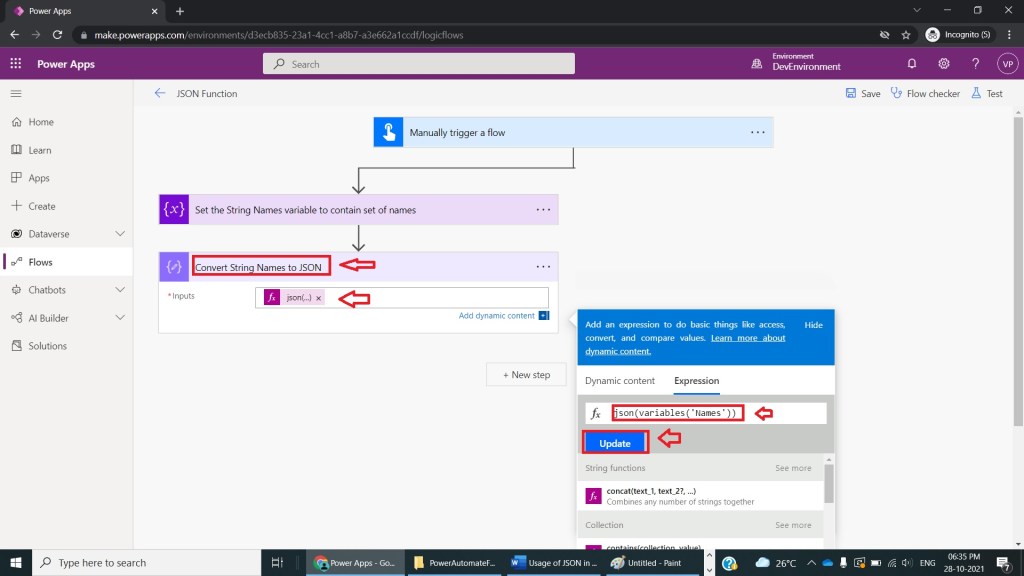Expand the AI Builder navigation section
Viewport: 1024px width, 576px height.
120,318
